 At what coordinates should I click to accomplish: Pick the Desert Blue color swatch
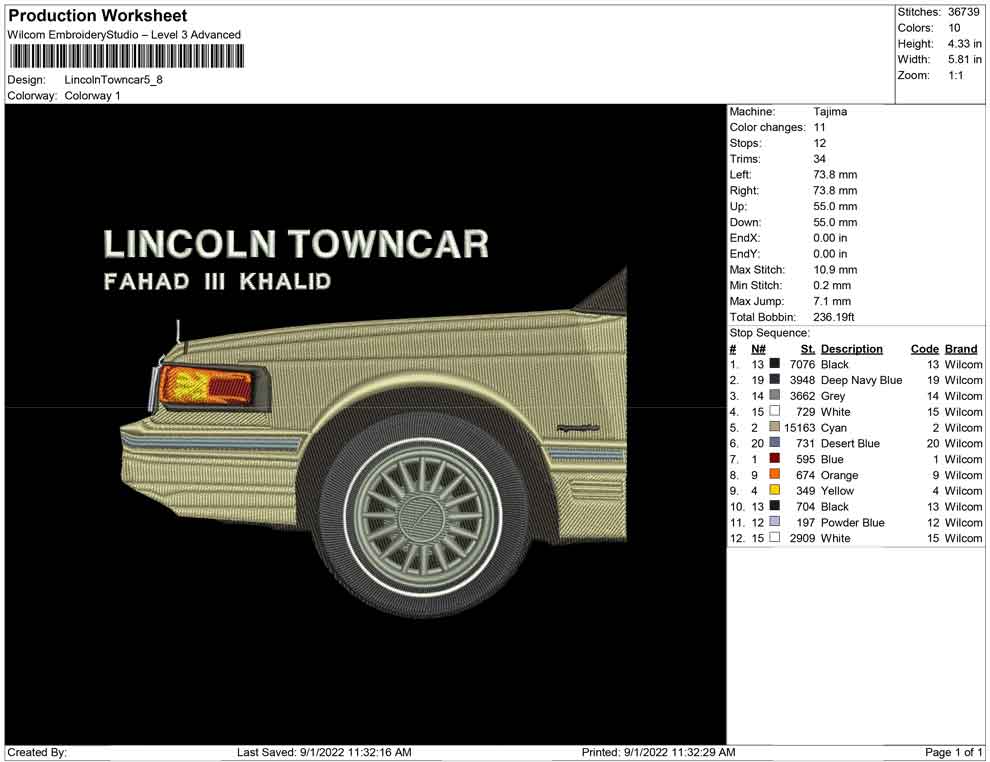[x=775, y=443]
